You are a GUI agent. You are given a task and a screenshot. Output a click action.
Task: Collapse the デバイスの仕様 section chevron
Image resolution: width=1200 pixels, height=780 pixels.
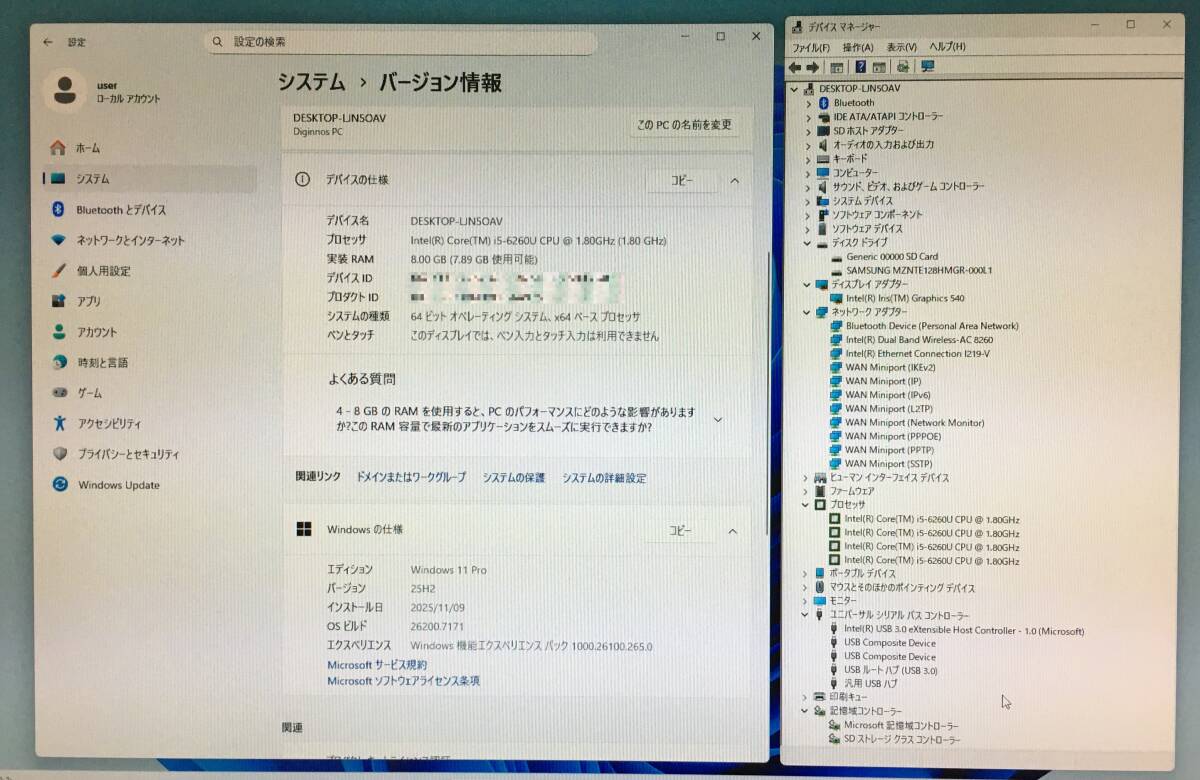click(734, 181)
